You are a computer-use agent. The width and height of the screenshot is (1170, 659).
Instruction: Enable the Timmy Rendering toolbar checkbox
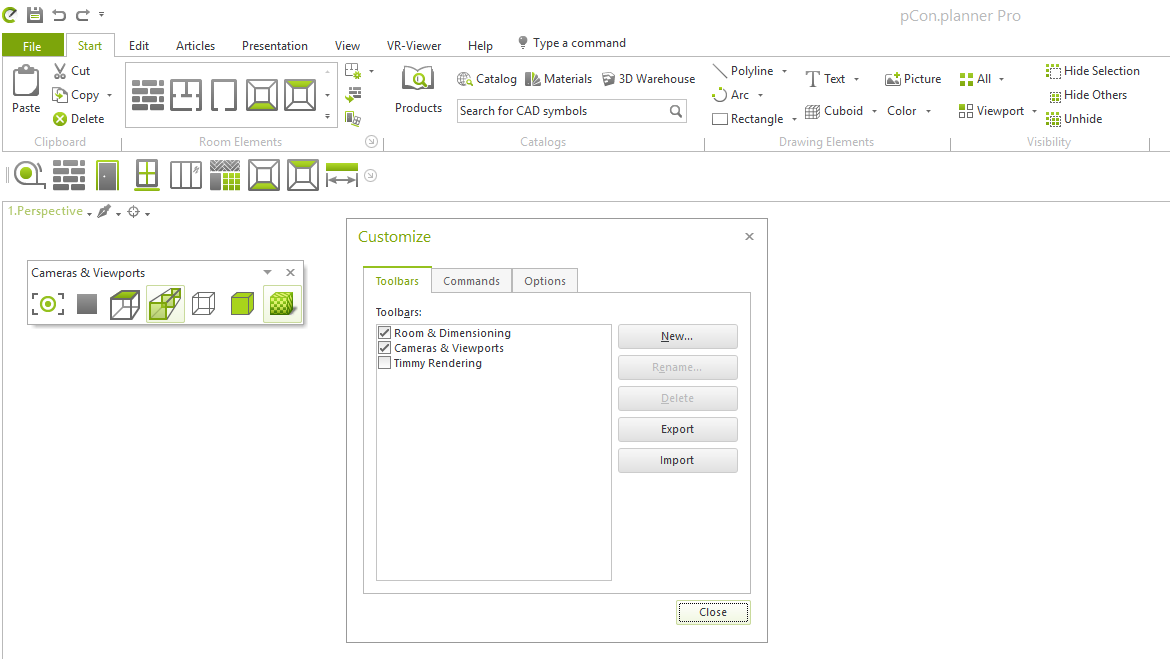(x=384, y=363)
